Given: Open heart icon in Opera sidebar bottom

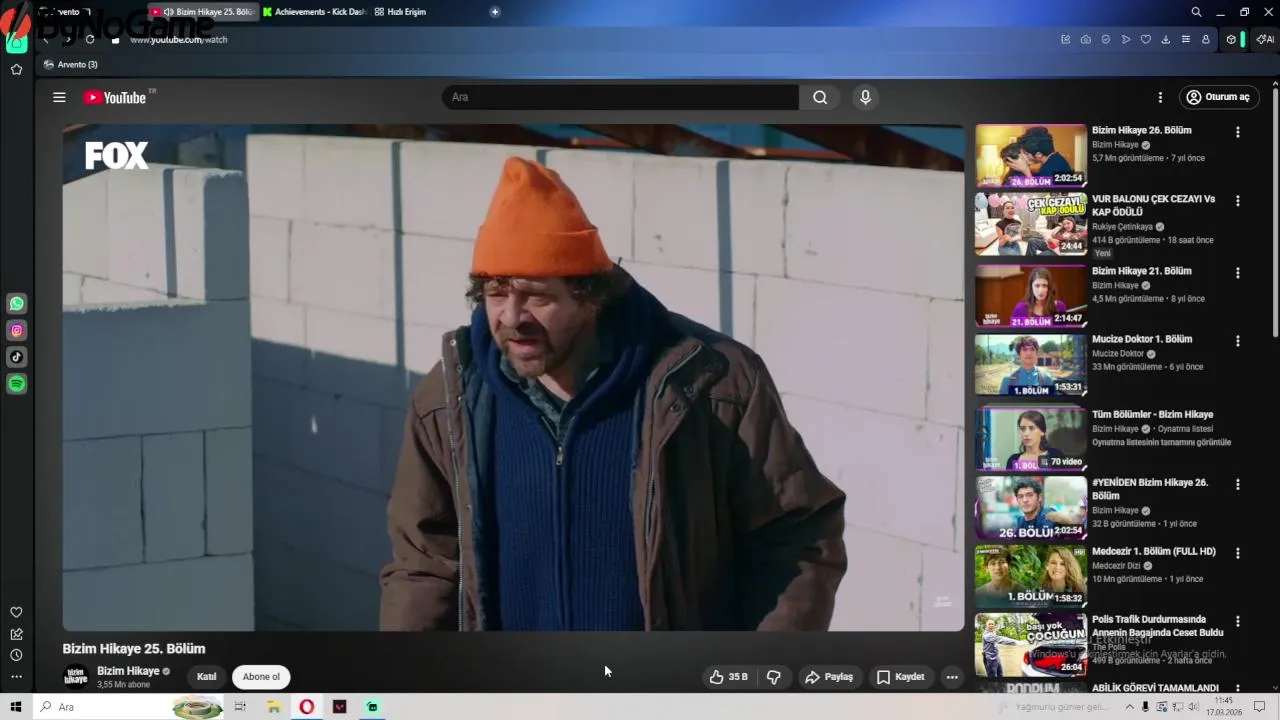Looking at the screenshot, I should point(16,612).
